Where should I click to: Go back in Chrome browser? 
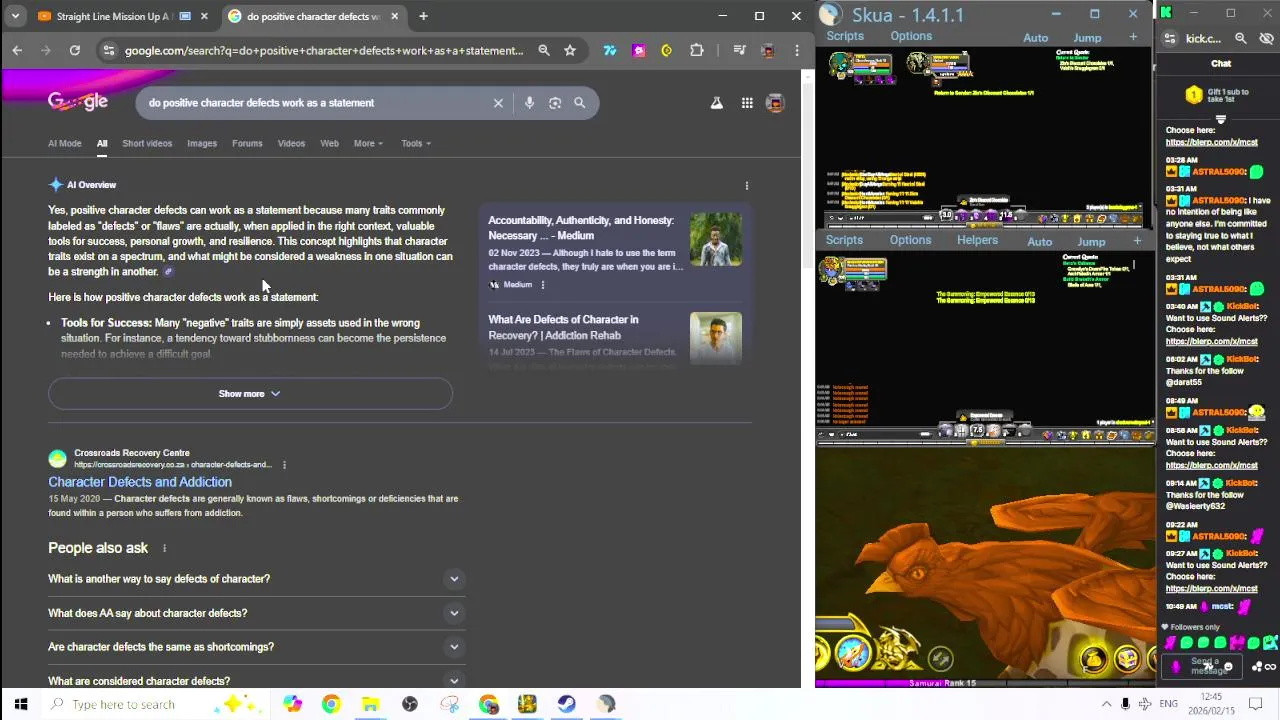17,50
